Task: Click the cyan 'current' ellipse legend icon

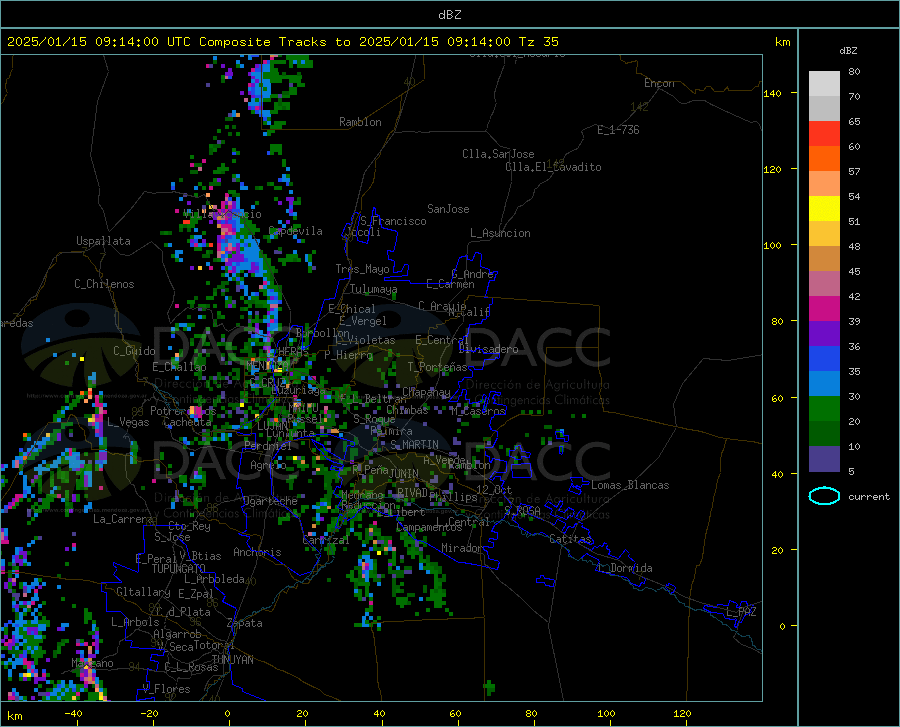Action: point(824,496)
